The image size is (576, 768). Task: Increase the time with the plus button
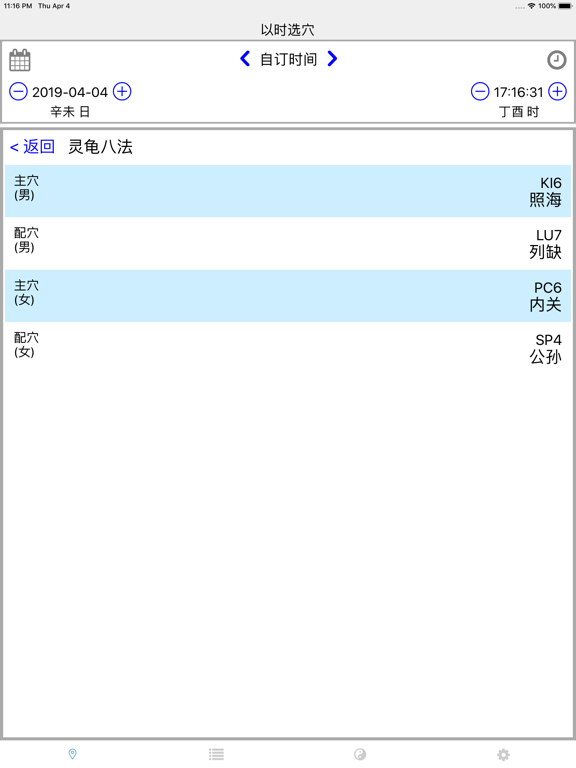point(557,92)
